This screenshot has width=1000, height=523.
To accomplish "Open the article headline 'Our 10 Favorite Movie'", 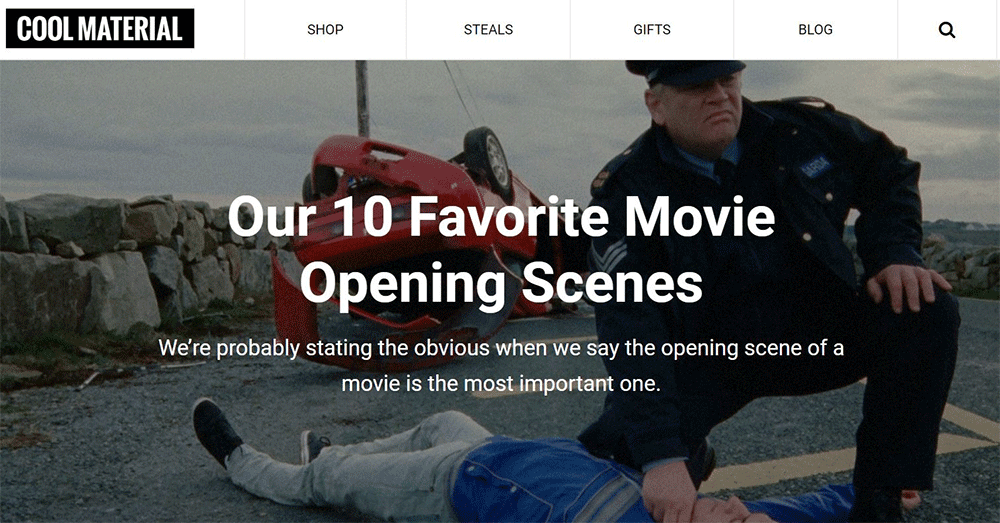I will click(501, 216).
